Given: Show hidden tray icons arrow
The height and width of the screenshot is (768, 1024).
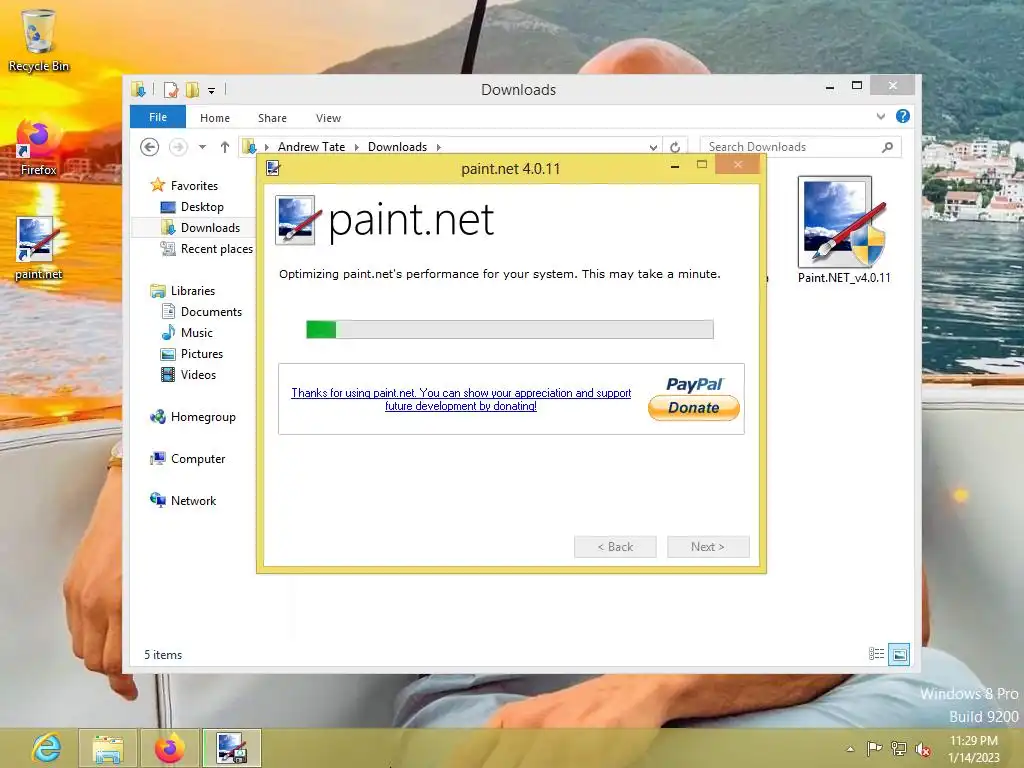Looking at the screenshot, I should point(850,749).
